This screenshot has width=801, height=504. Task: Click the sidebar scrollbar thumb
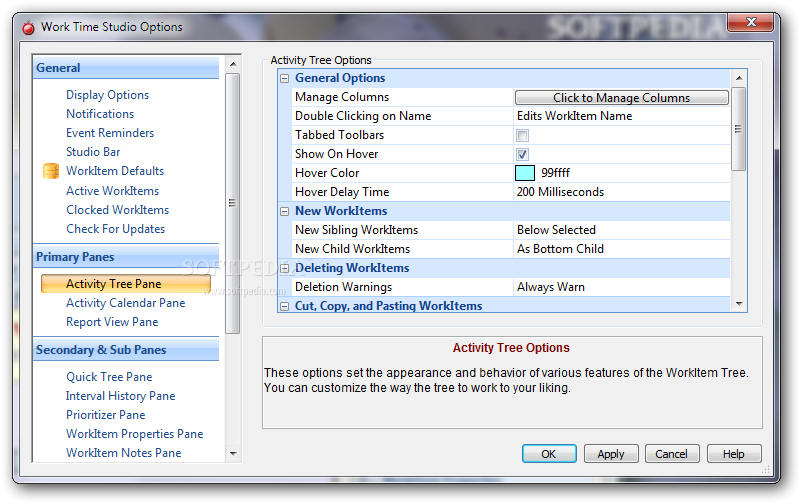(x=233, y=203)
